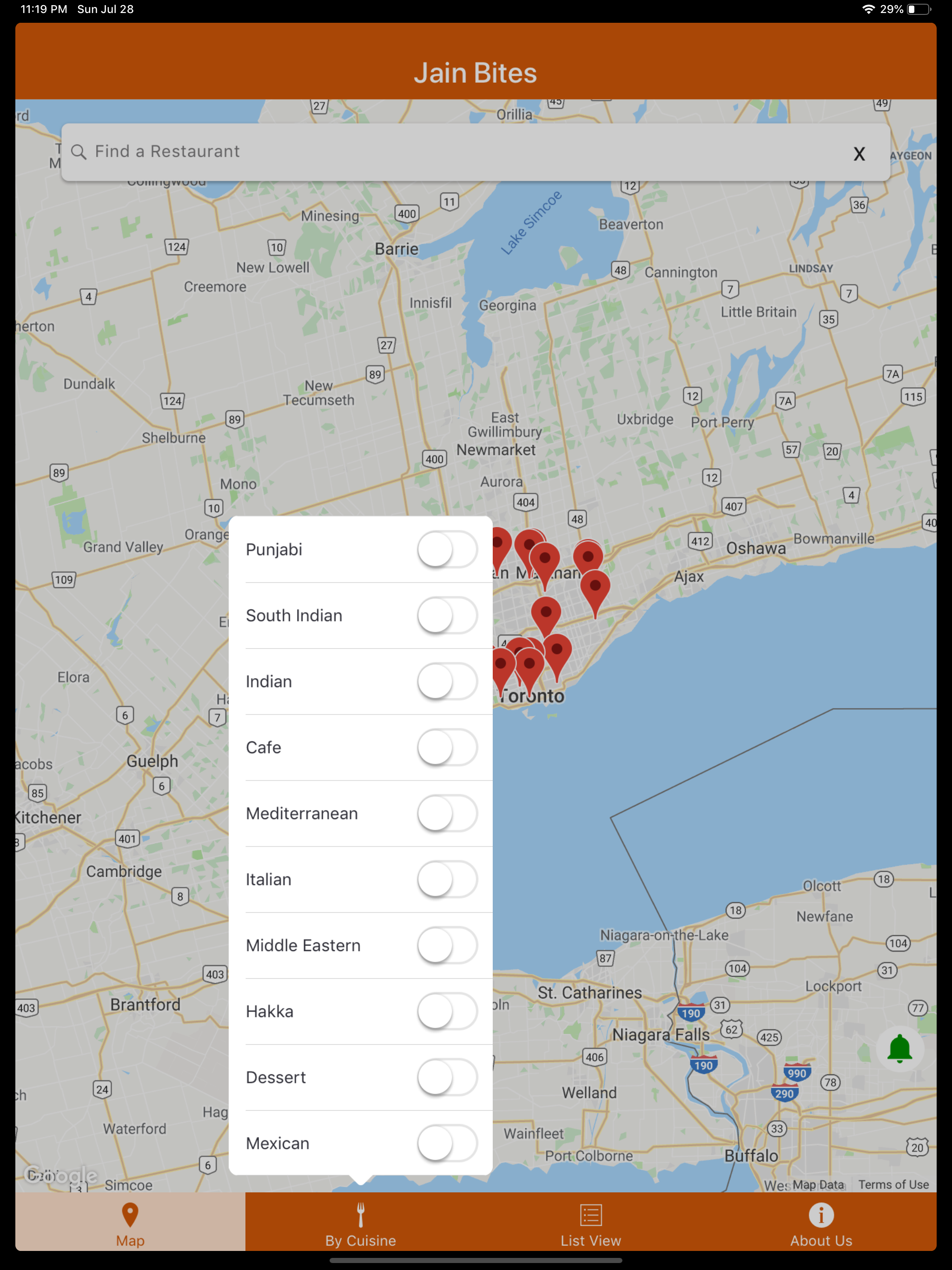
Task: Click the 'Niagara Falls' map label
Action: click(661, 1035)
